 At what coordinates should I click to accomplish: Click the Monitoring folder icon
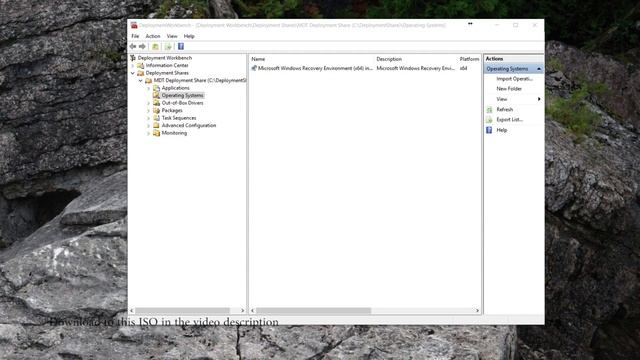coord(156,133)
